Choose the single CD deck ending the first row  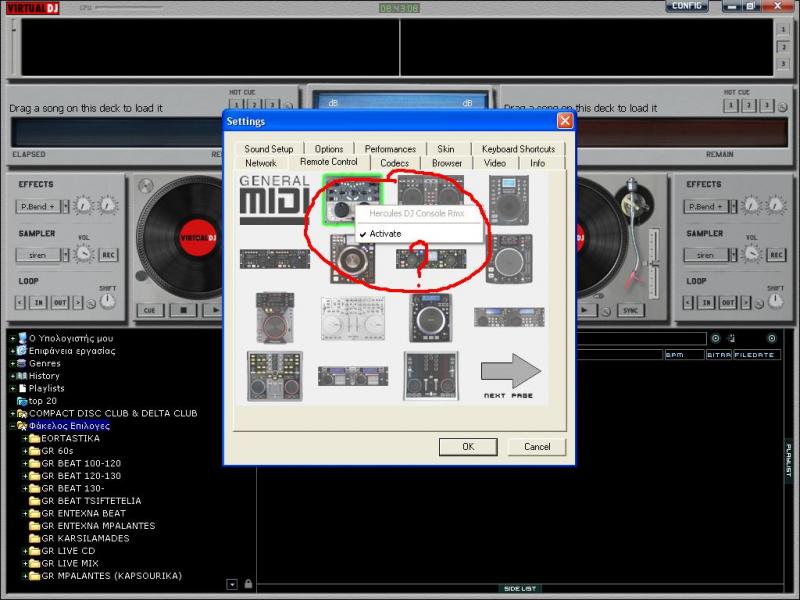(509, 199)
